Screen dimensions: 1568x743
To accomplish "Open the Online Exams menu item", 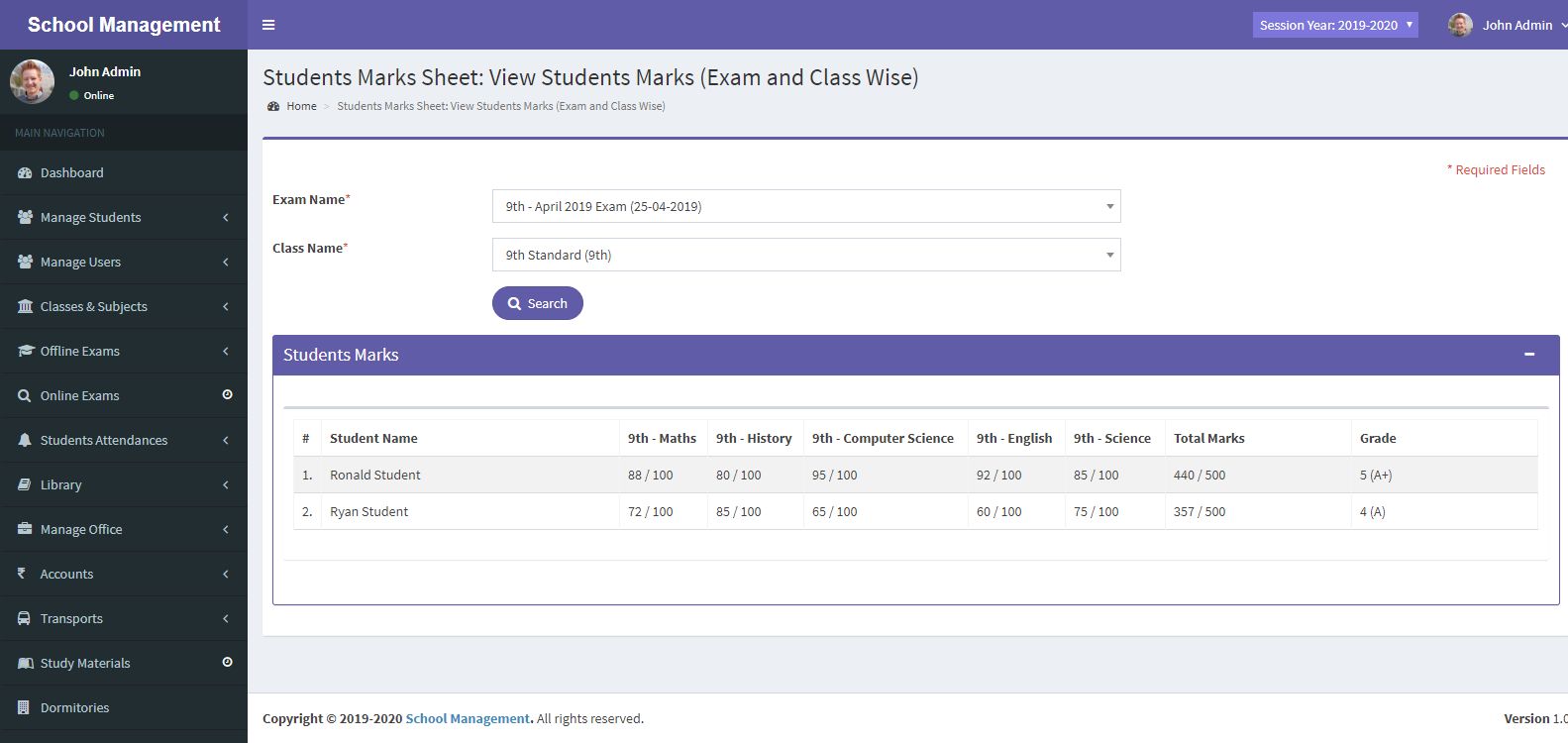I will point(79,396).
